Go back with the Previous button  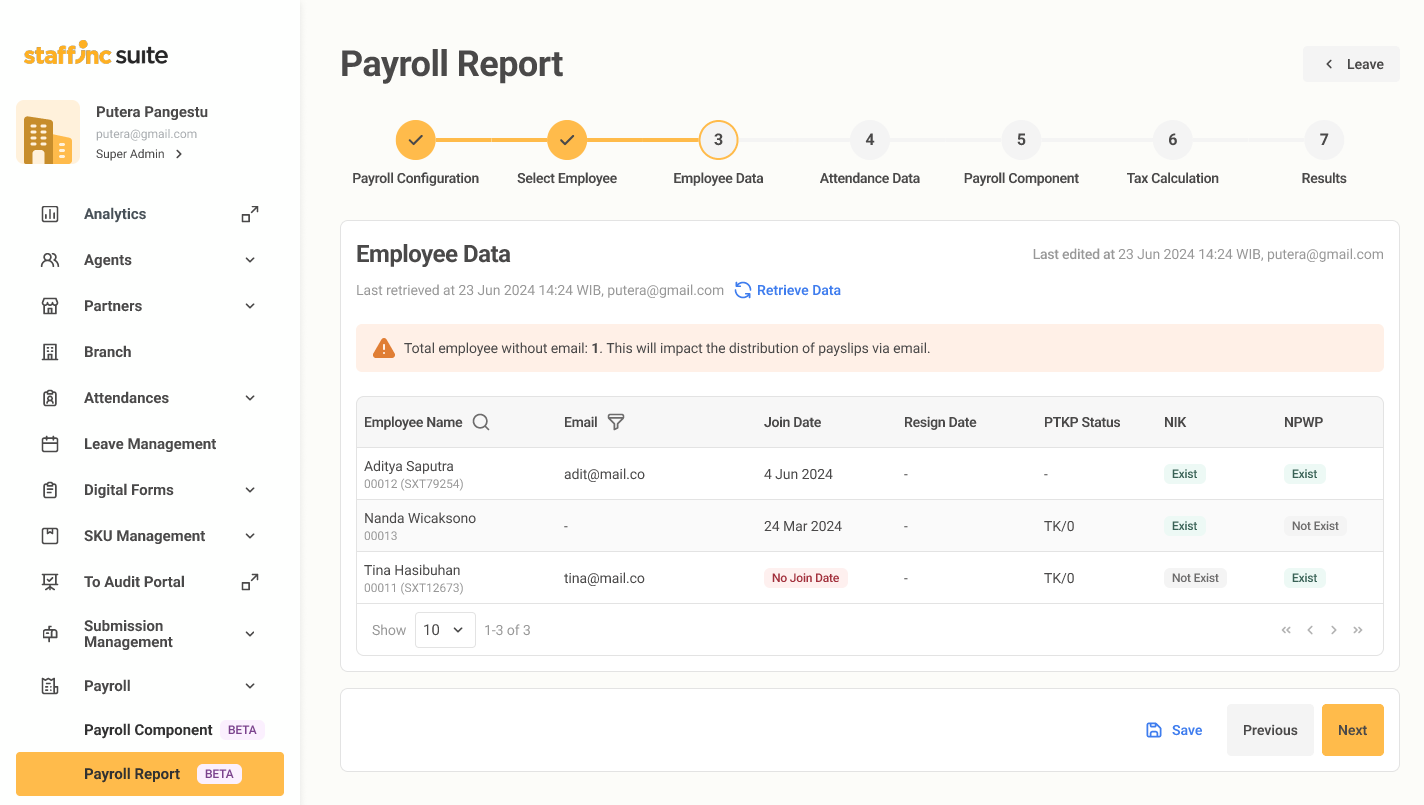click(1270, 730)
